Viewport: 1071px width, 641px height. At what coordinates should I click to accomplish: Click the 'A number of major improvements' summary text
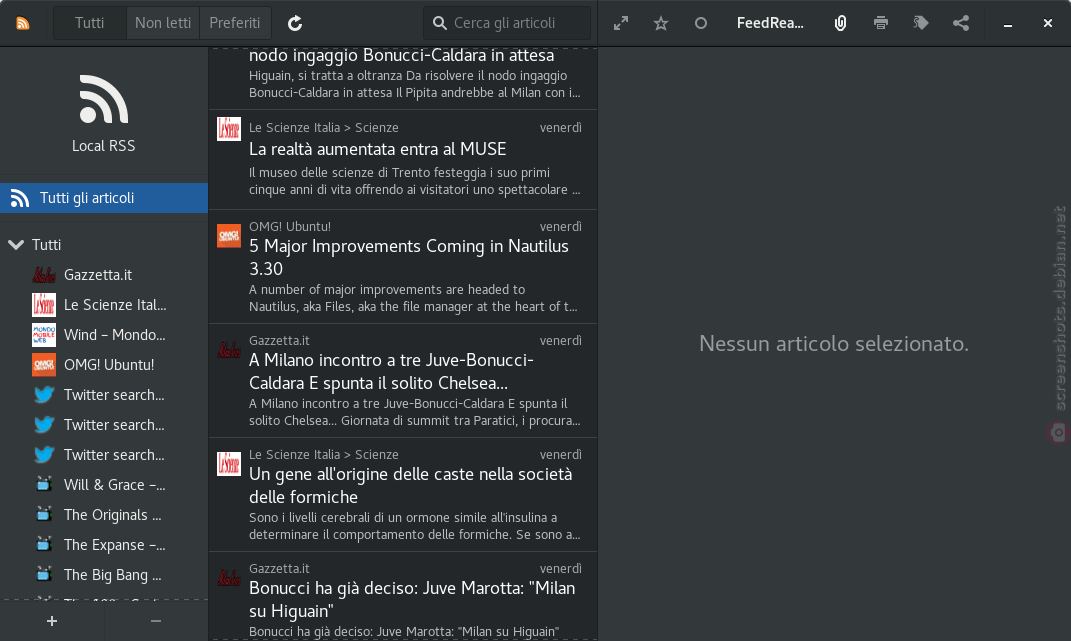click(x=413, y=298)
